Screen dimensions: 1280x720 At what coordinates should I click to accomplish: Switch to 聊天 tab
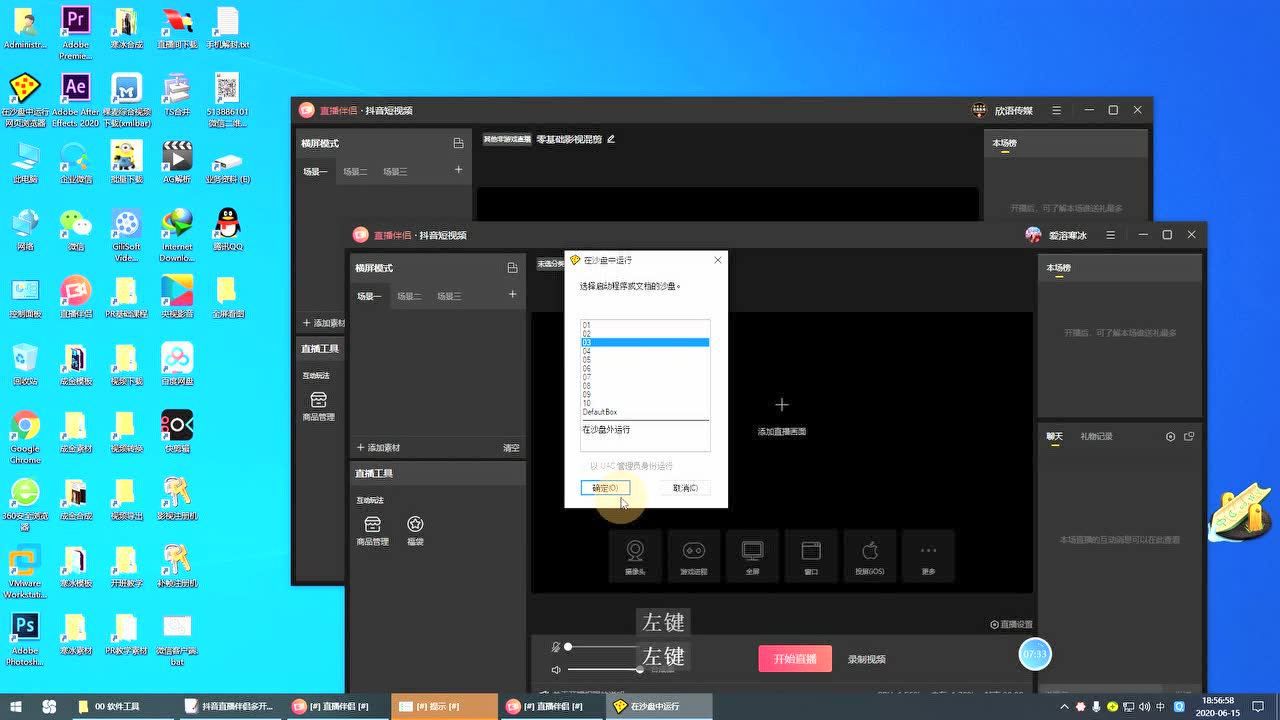[x=1054, y=437]
